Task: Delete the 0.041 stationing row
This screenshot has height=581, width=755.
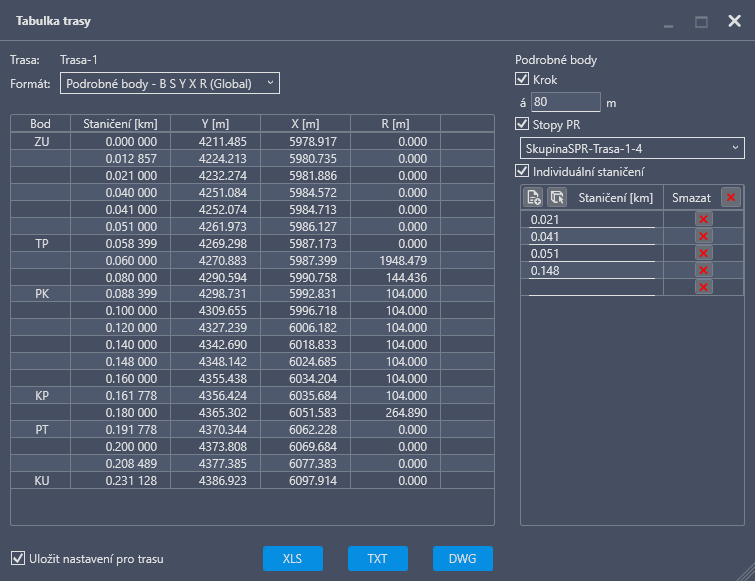Action: 702,236
